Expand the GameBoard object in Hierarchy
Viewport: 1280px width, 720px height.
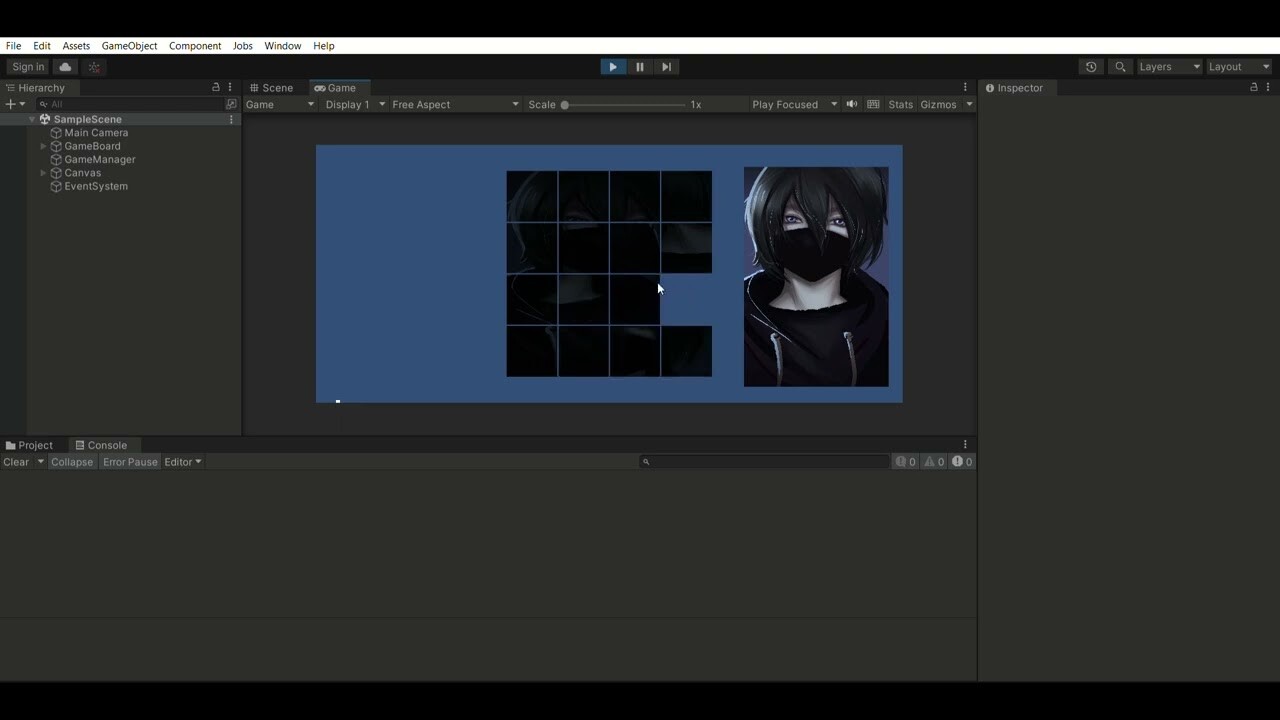pyautogui.click(x=44, y=146)
